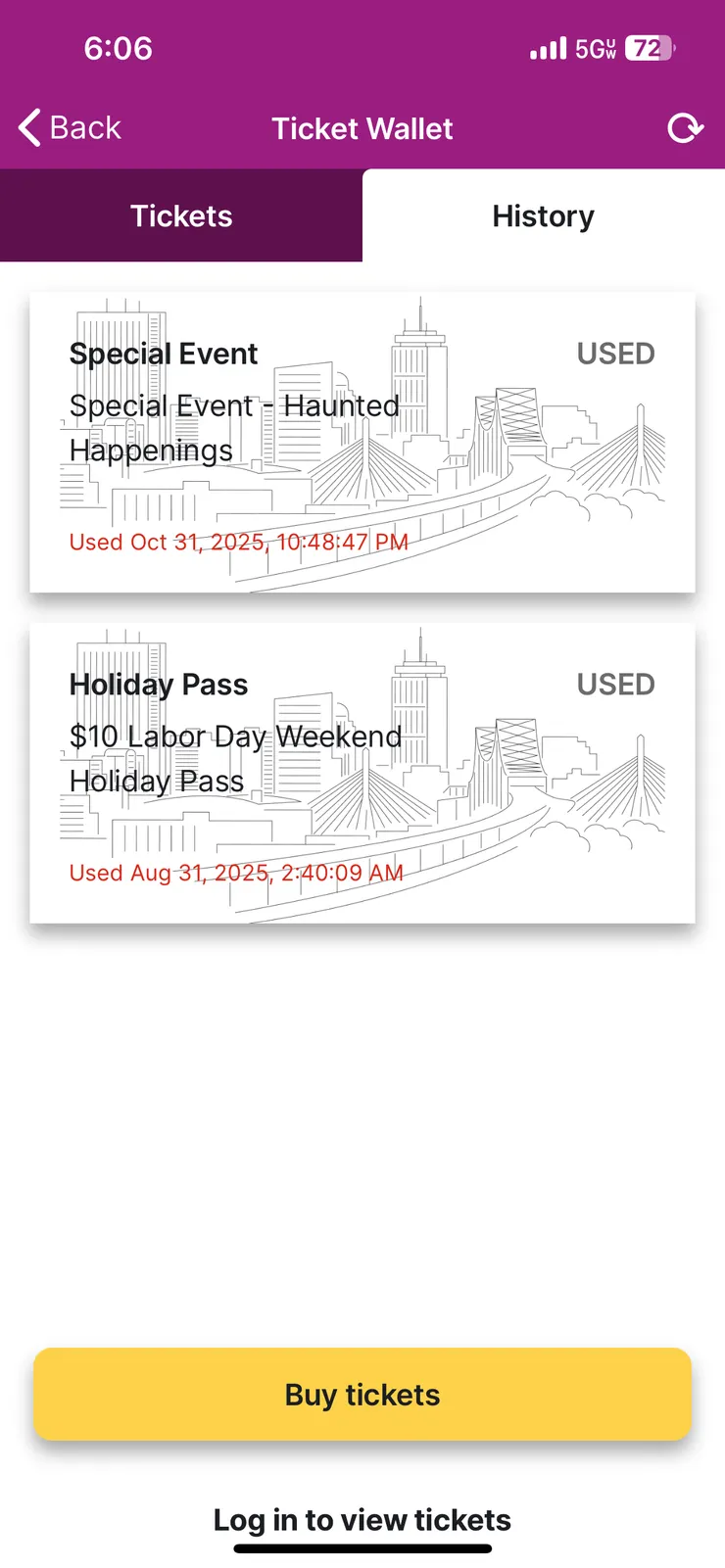Tap the Oct 31, 2025 used timestamp
Screen dimensions: 725x1568
coord(238,542)
